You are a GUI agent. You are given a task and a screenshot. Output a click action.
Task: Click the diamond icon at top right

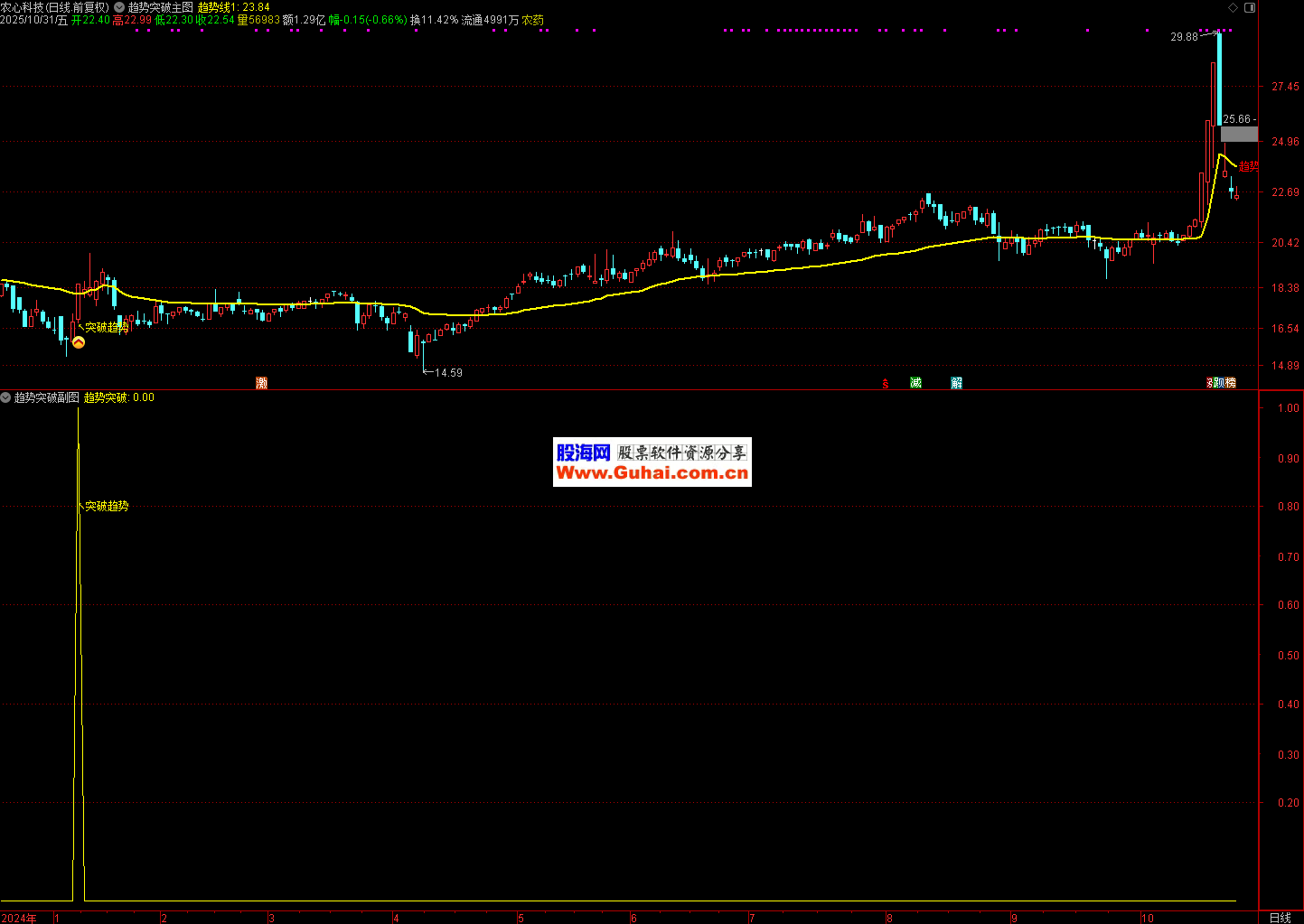pos(1234,7)
